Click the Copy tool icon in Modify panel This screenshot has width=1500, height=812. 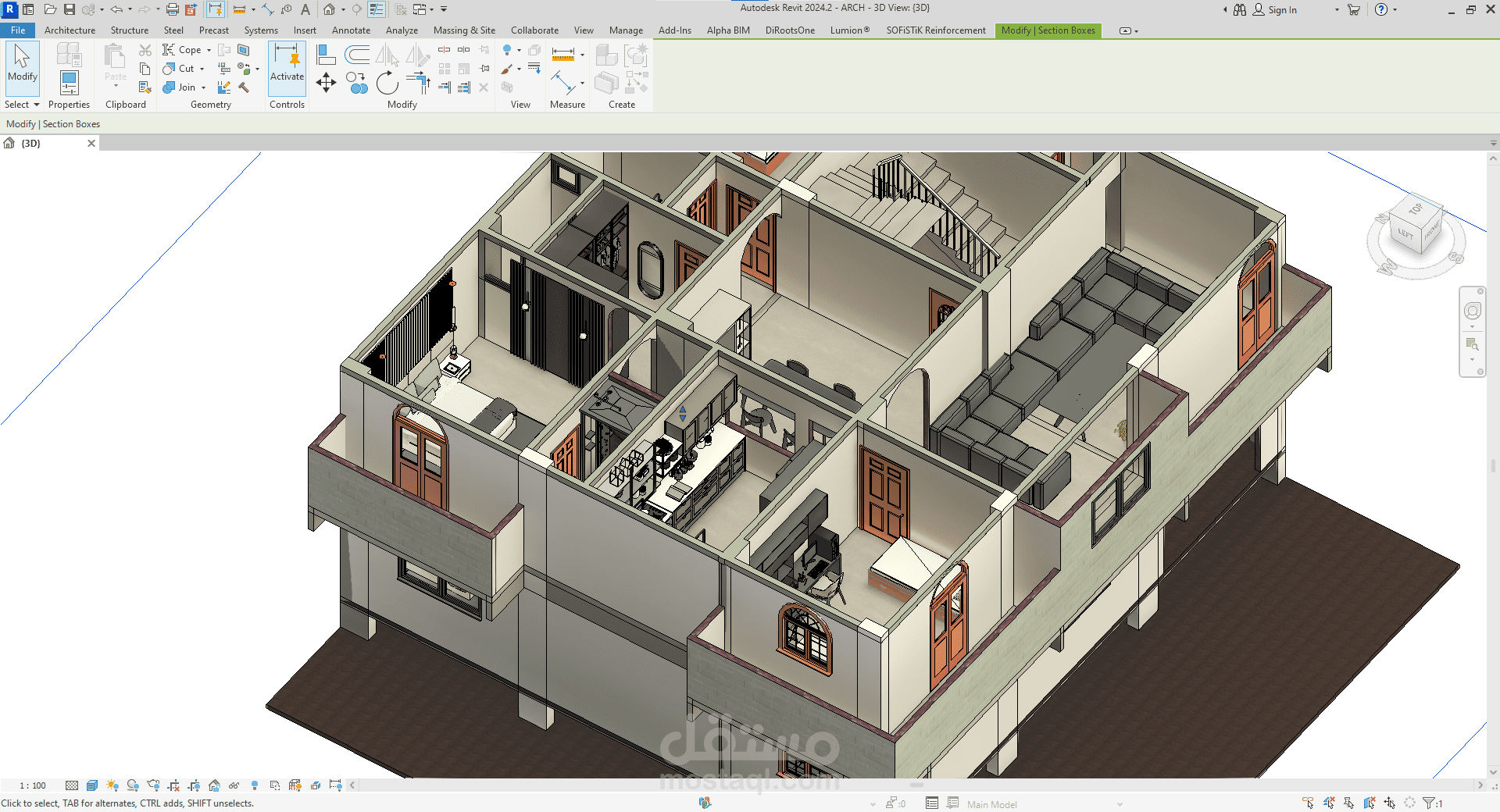[357, 82]
